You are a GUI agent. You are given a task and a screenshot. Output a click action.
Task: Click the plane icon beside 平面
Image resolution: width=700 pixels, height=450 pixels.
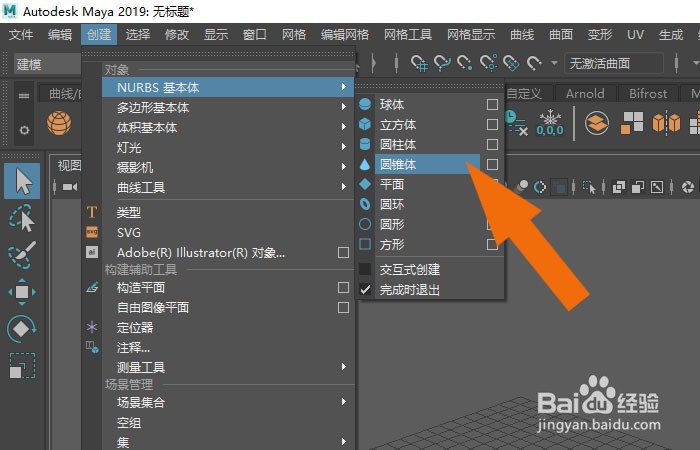(x=365, y=184)
